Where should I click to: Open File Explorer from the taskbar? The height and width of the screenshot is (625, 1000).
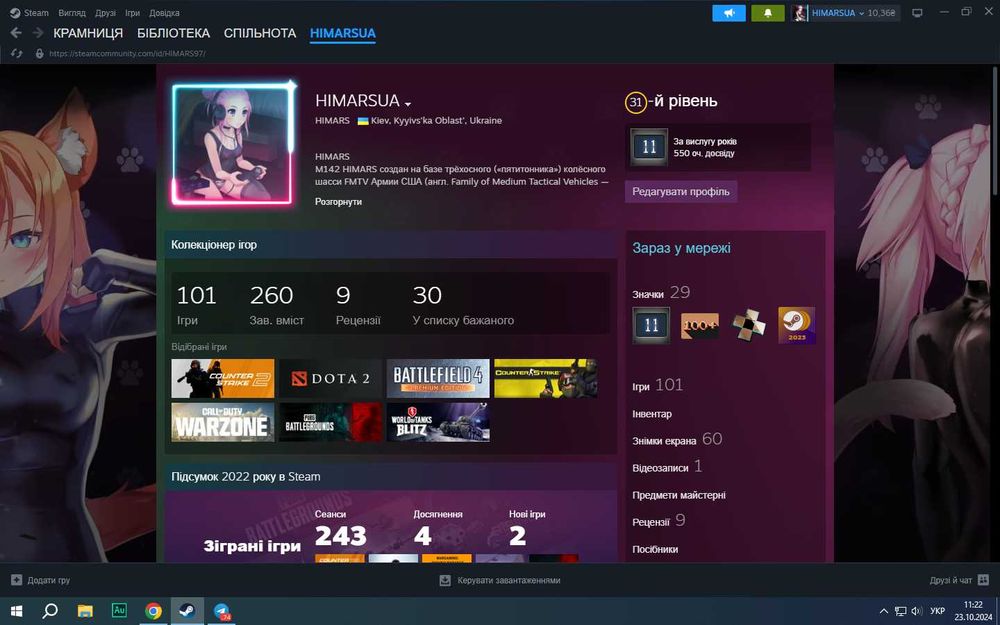85,611
